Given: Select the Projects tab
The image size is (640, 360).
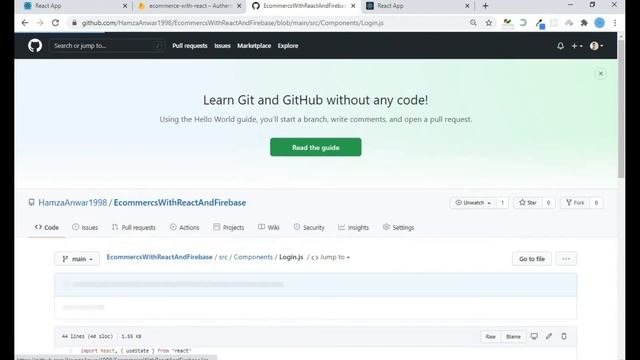Looking at the screenshot, I should (229, 227).
